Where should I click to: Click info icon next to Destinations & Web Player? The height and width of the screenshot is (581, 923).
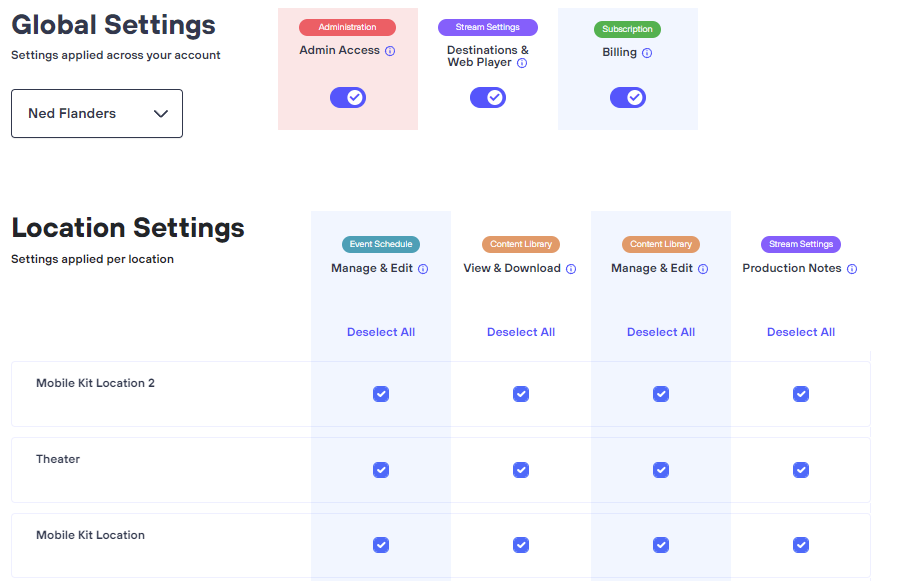522,63
